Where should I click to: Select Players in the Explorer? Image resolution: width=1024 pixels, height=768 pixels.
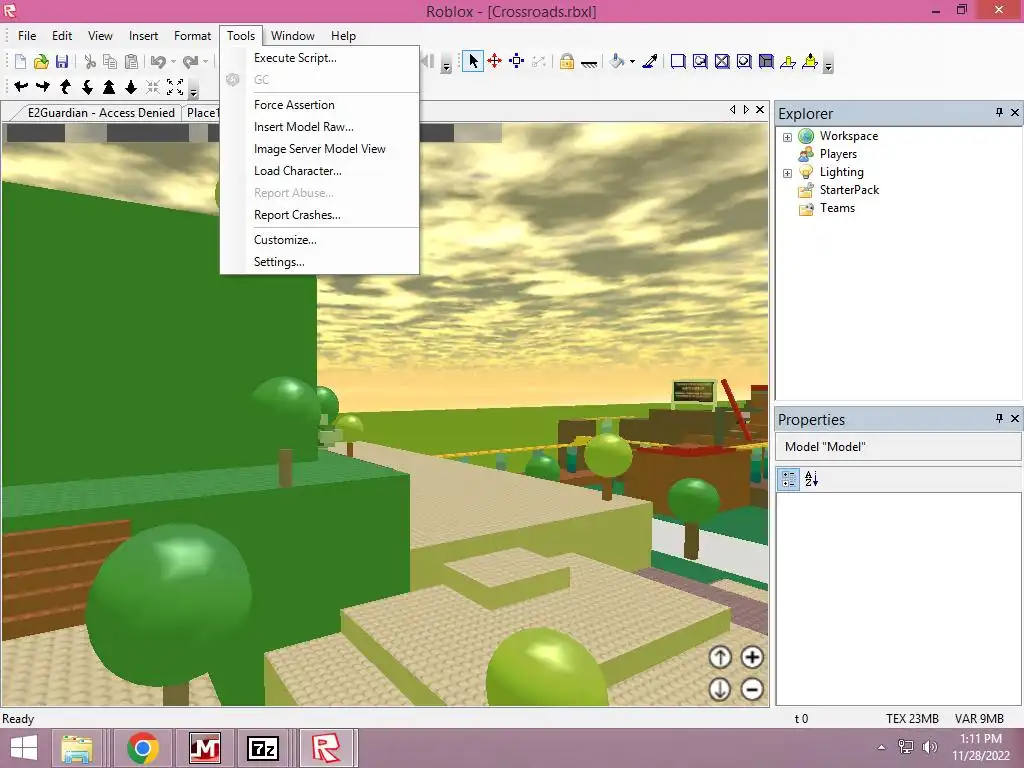[x=838, y=154]
